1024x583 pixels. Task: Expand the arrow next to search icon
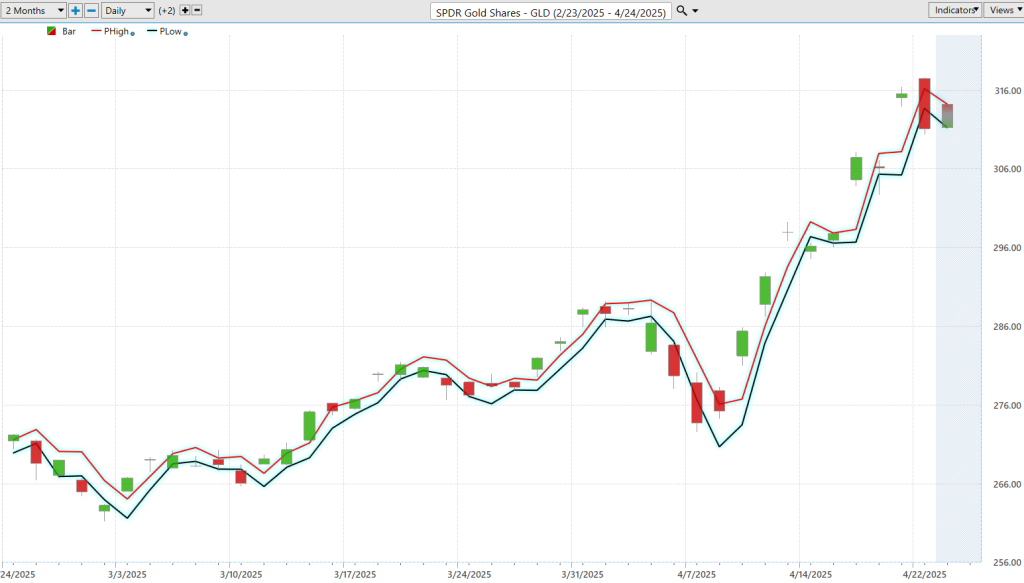pyautogui.click(x=695, y=11)
